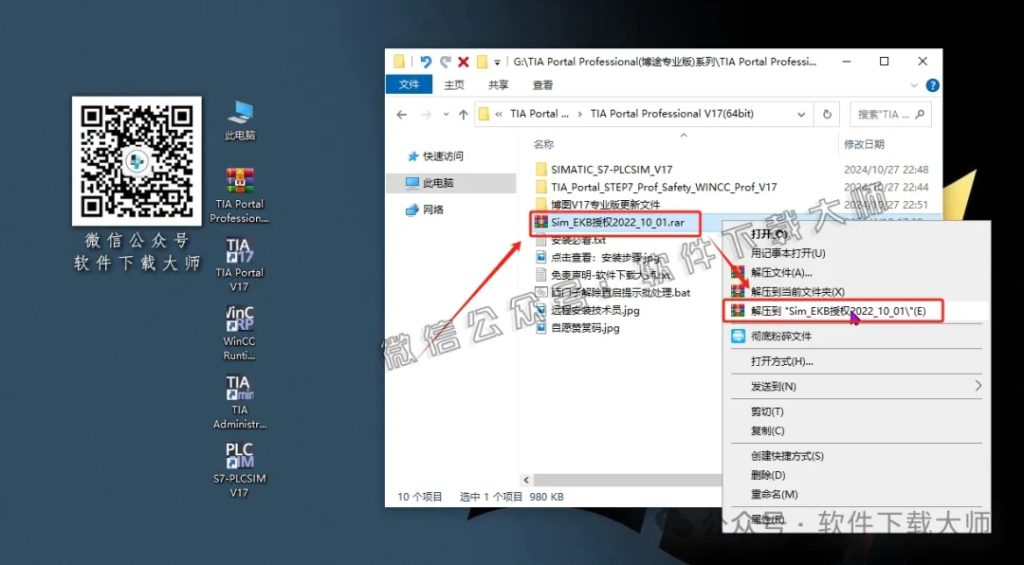Sort by 名称 column header
This screenshot has height=565, width=1024.
(543, 144)
